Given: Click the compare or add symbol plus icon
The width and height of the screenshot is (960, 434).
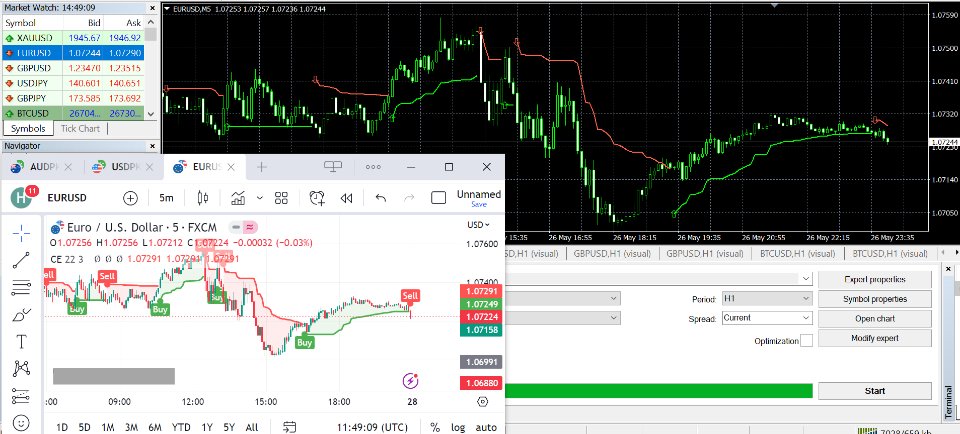Looking at the screenshot, I should [130, 198].
